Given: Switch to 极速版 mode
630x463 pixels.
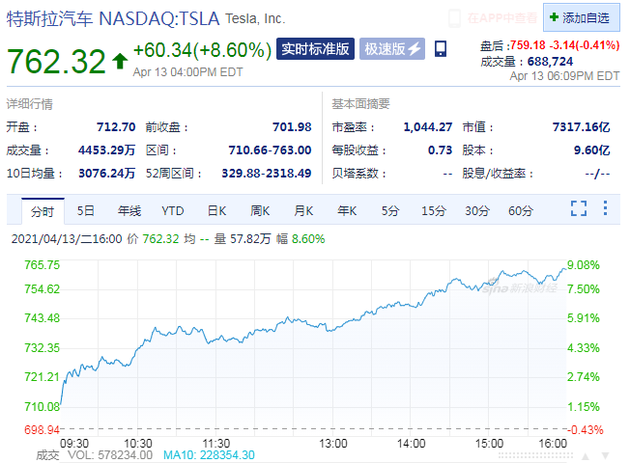Looking at the screenshot, I should click(x=392, y=49).
